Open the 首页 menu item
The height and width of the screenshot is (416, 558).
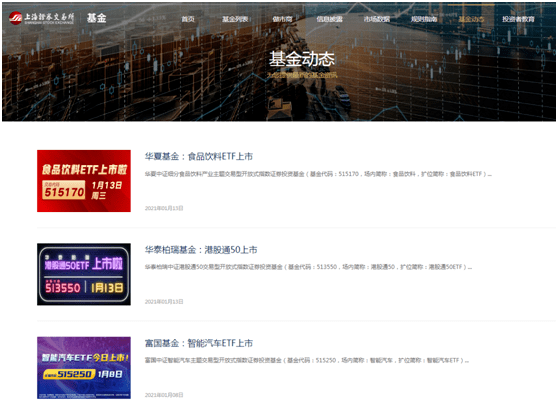click(188, 19)
